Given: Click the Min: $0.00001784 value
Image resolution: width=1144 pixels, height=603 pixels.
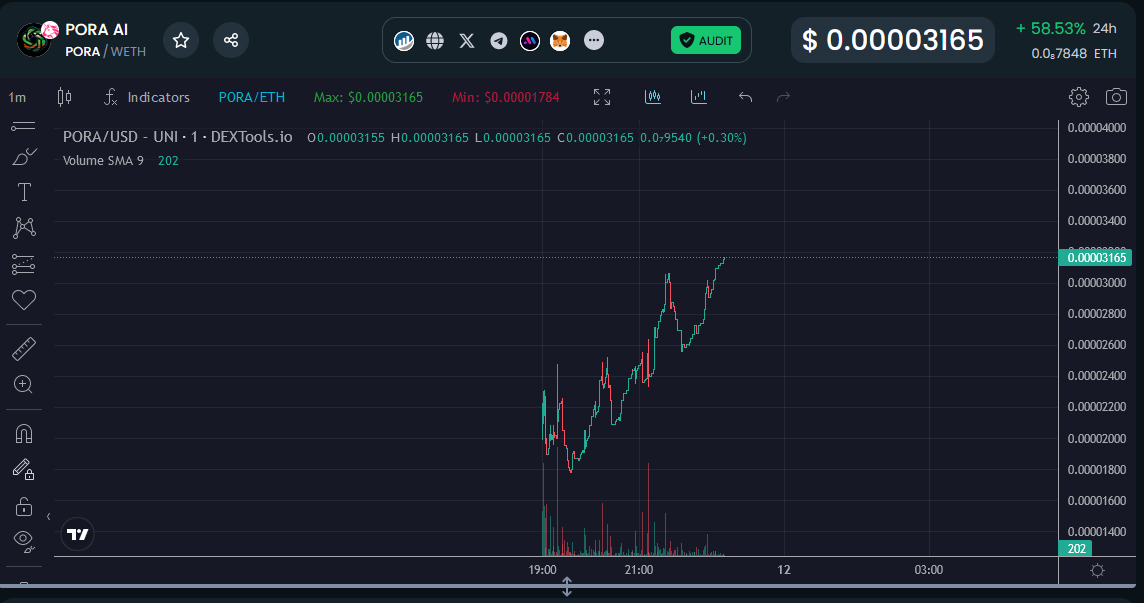Looking at the screenshot, I should click(506, 97).
